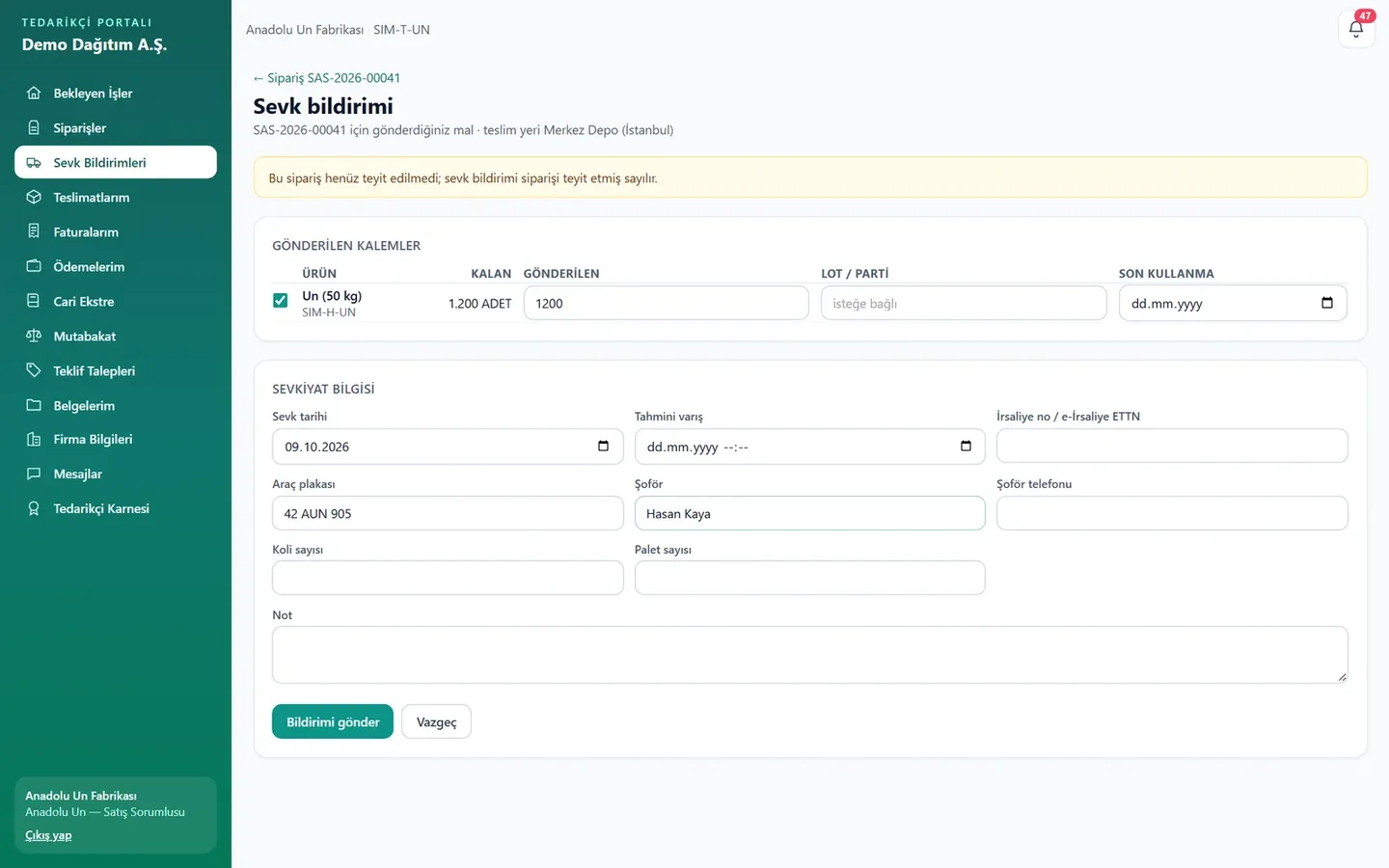Click the Koli sayısı field

coord(448,578)
